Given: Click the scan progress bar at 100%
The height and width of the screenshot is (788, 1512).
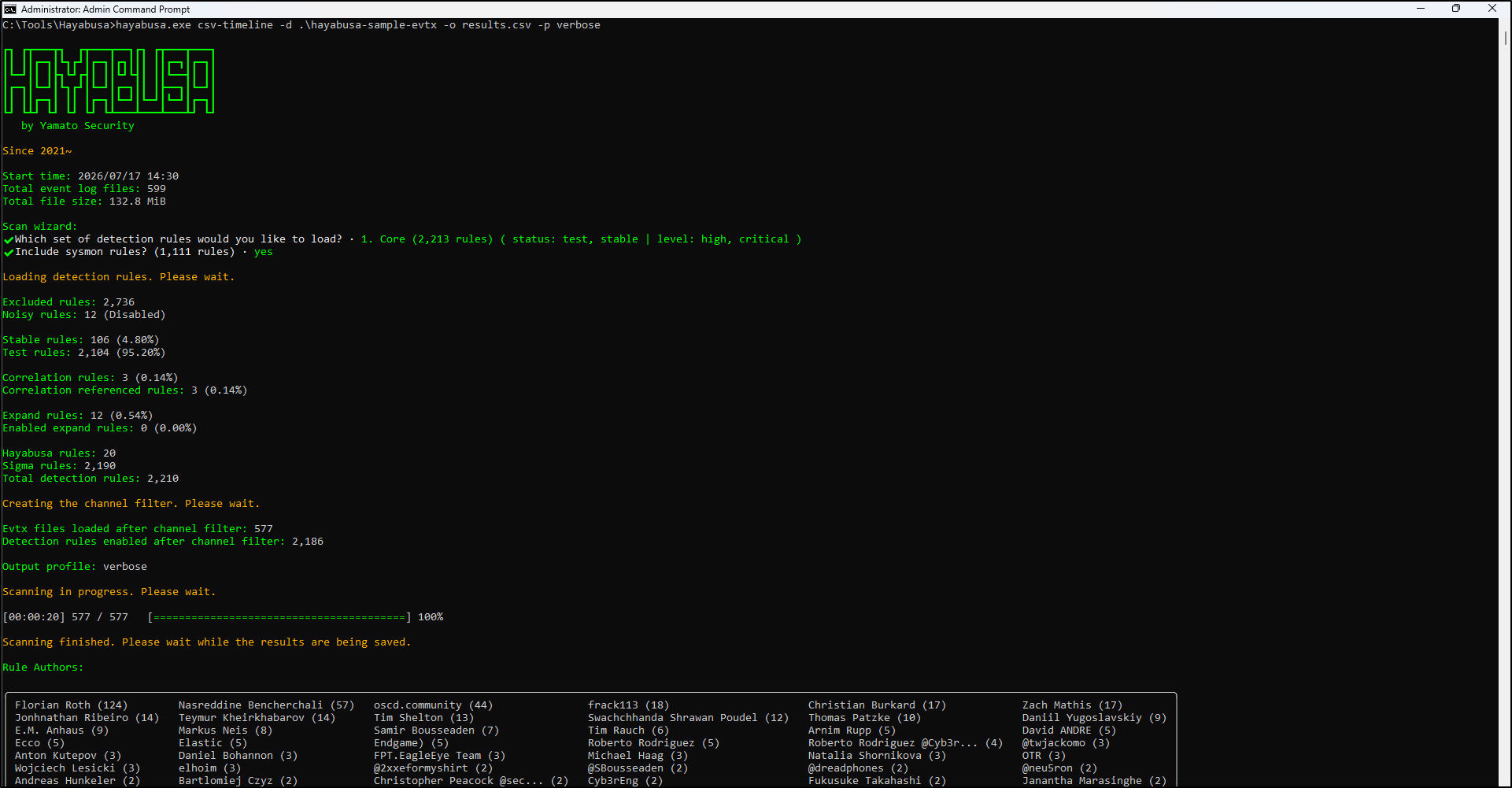Looking at the screenshot, I should (279, 617).
